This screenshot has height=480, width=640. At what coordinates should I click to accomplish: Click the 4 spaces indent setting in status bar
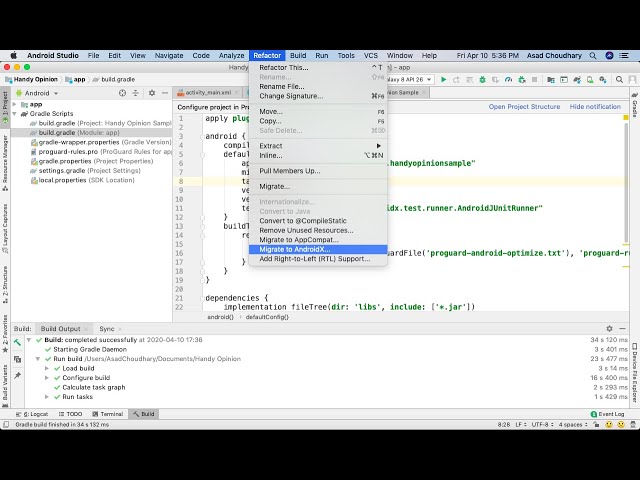[x=573, y=424]
